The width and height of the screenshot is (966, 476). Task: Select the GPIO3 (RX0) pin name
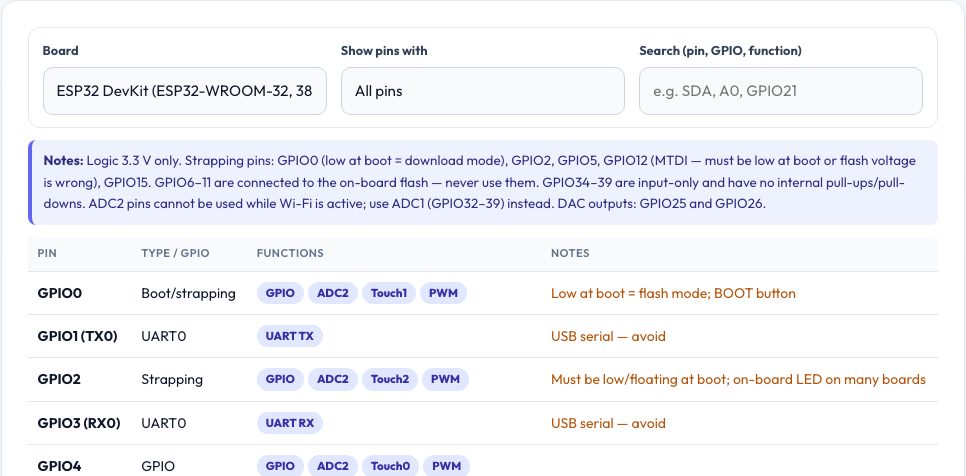click(x=79, y=423)
